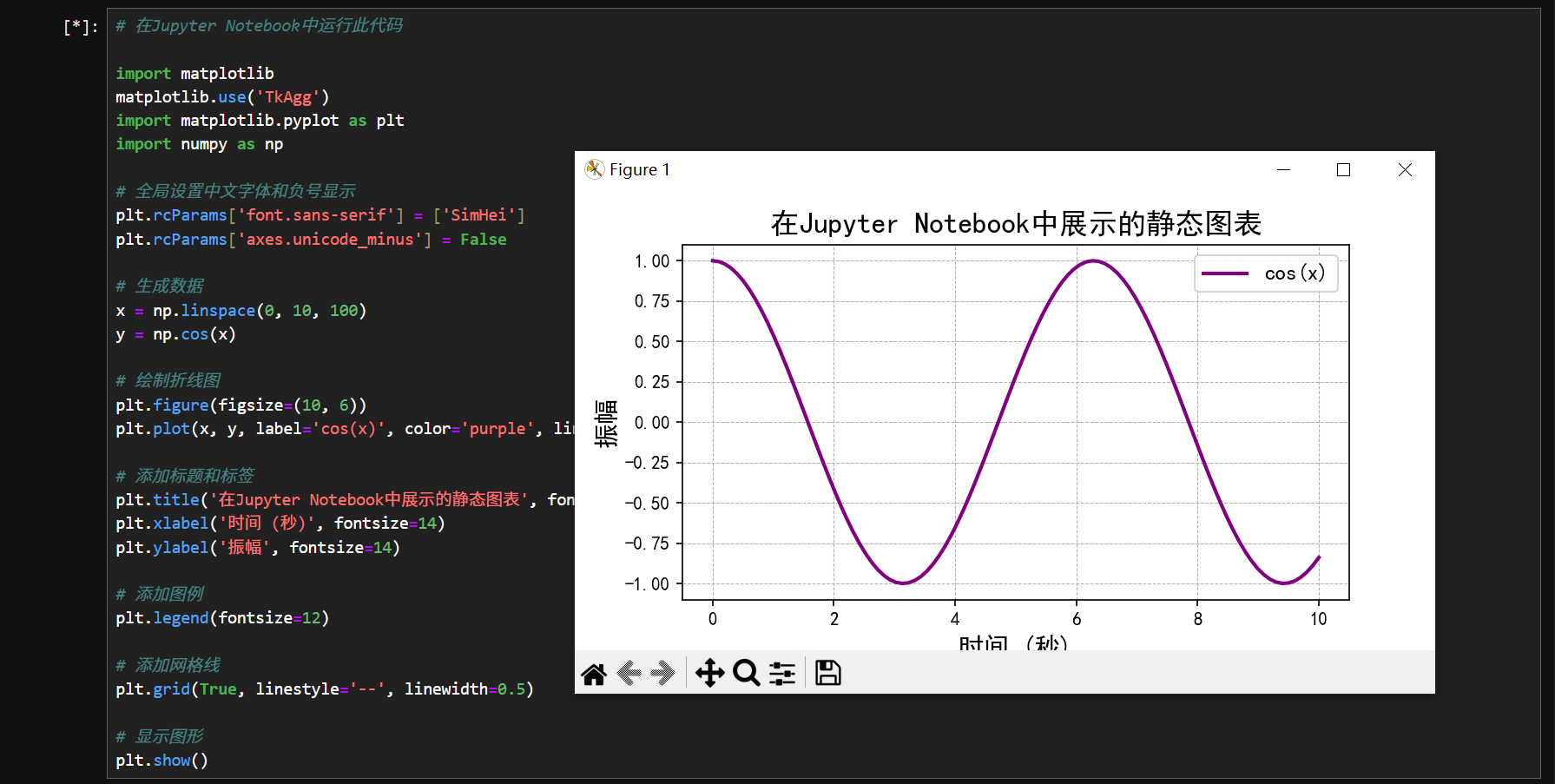This screenshot has width=1555, height=784.
Task: Click the Figure 1 window title text
Action: pos(640,169)
